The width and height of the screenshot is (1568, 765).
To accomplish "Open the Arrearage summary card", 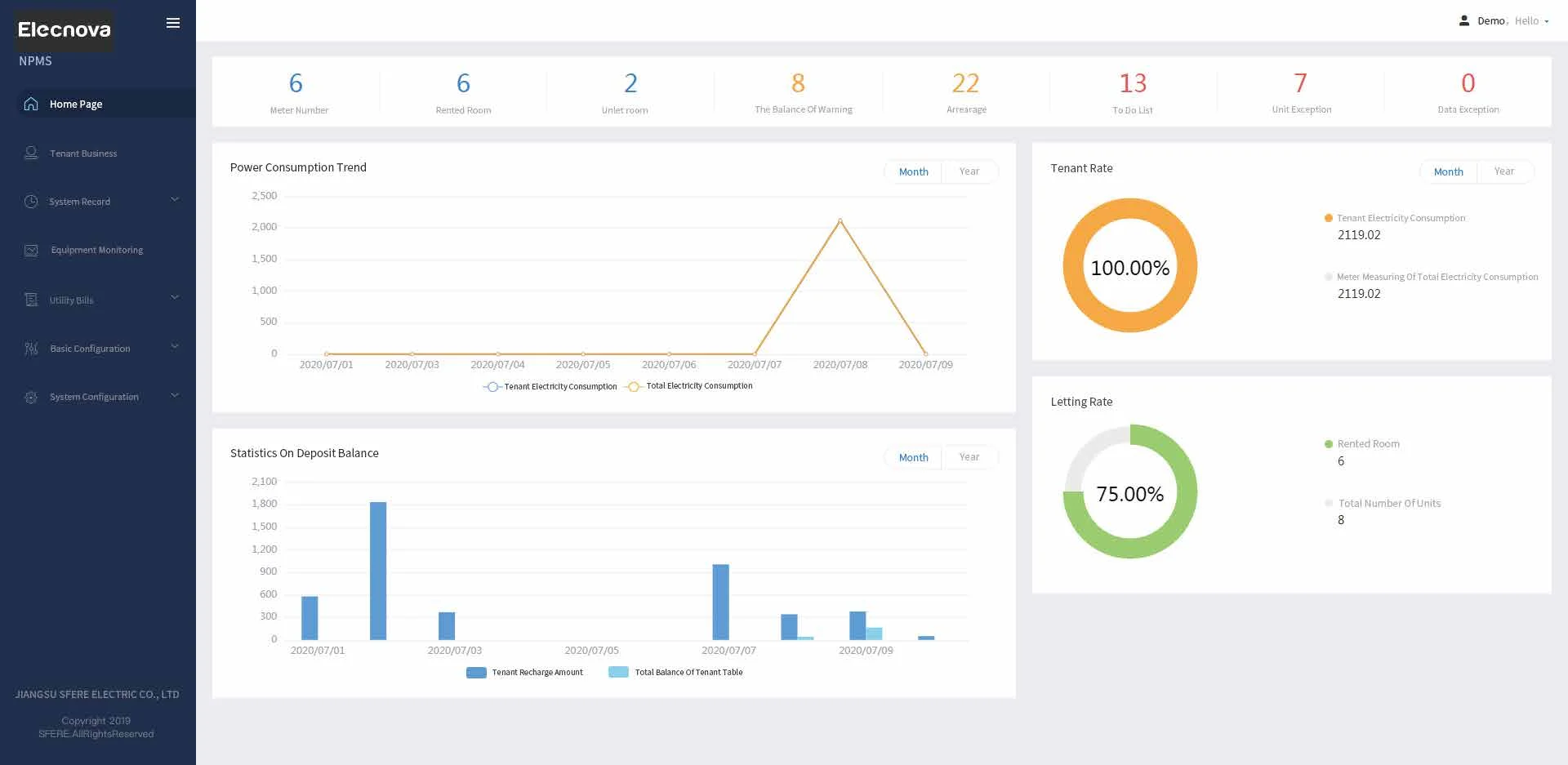I will (965, 91).
